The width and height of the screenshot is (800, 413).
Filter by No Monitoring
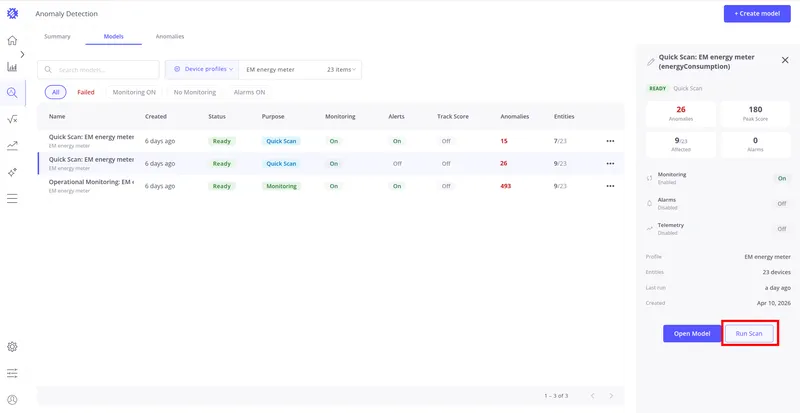click(x=194, y=92)
